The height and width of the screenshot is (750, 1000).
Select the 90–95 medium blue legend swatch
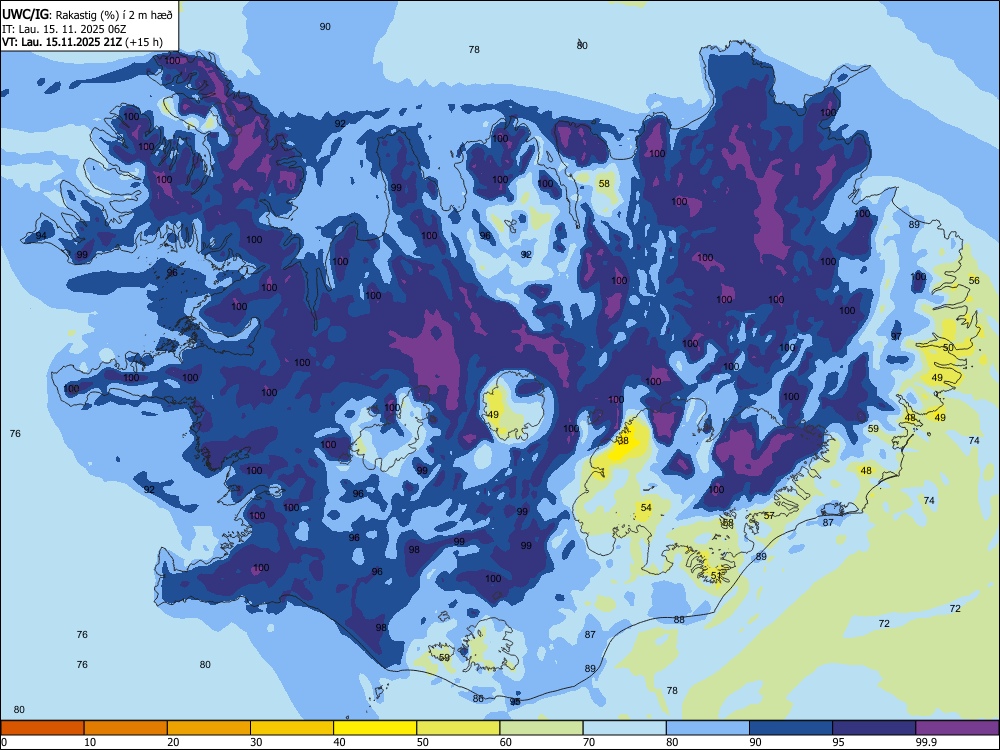point(791,728)
